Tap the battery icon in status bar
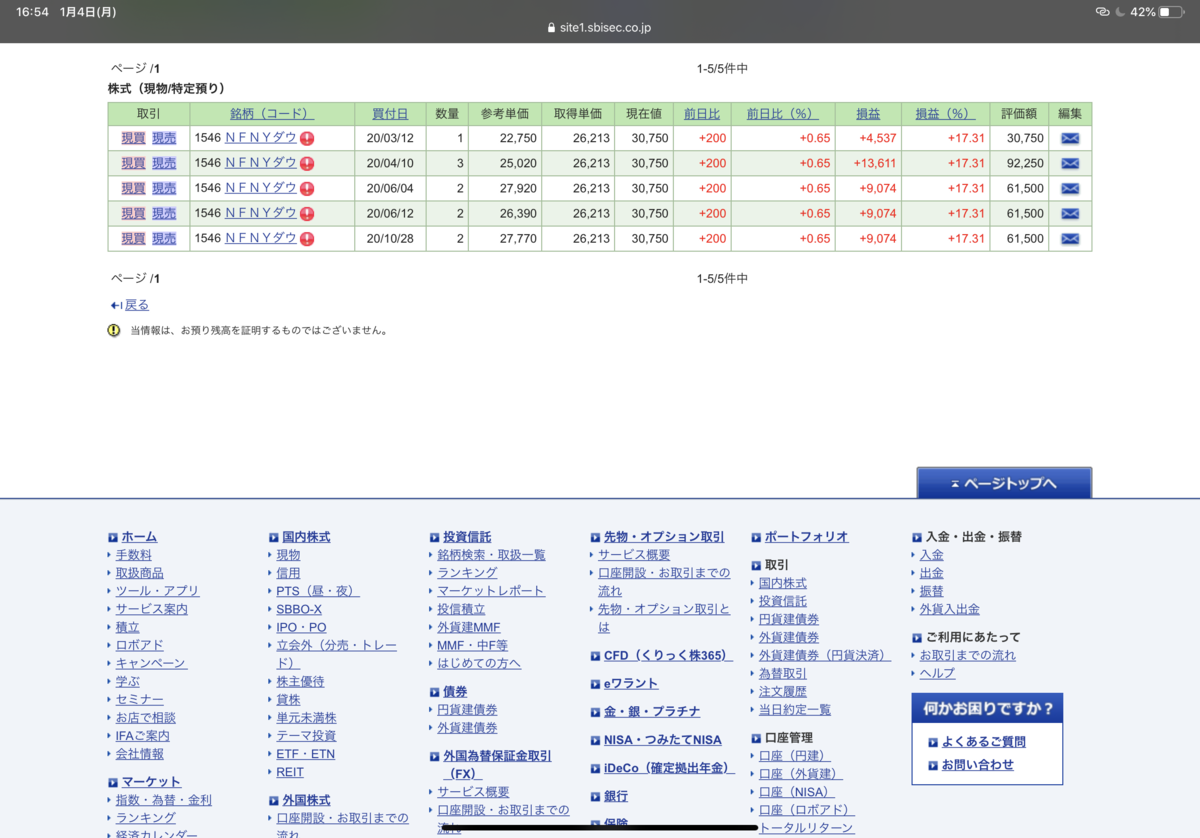Image resolution: width=1200 pixels, height=838 pixels. coord(1171,12)
